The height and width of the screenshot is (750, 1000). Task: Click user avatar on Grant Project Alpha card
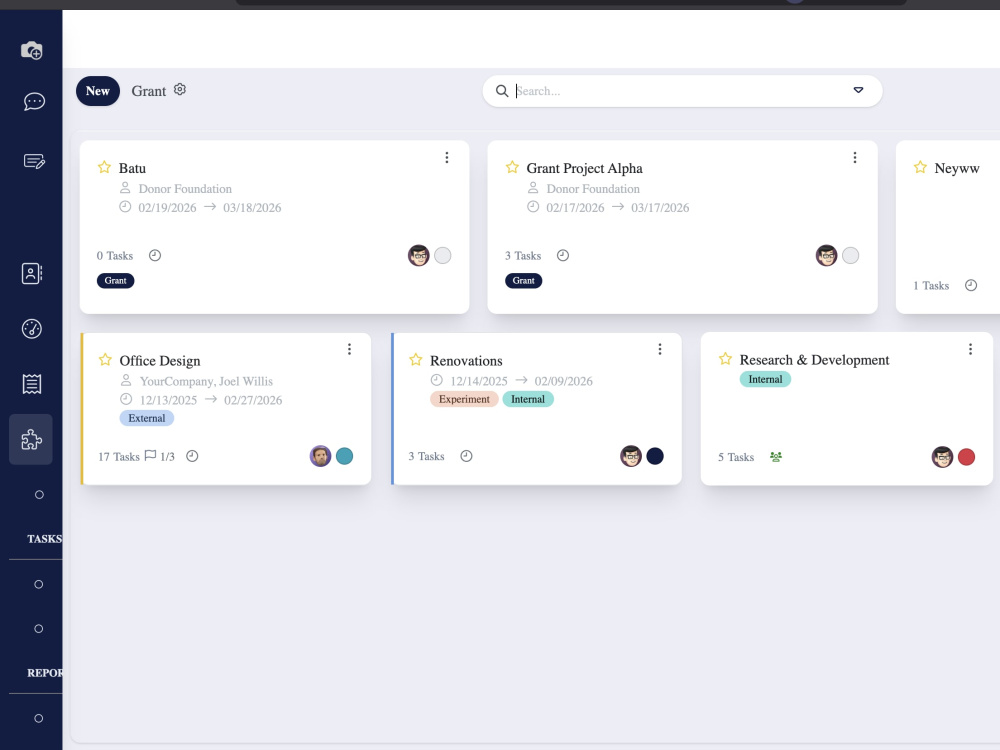[x=827, y=255]
